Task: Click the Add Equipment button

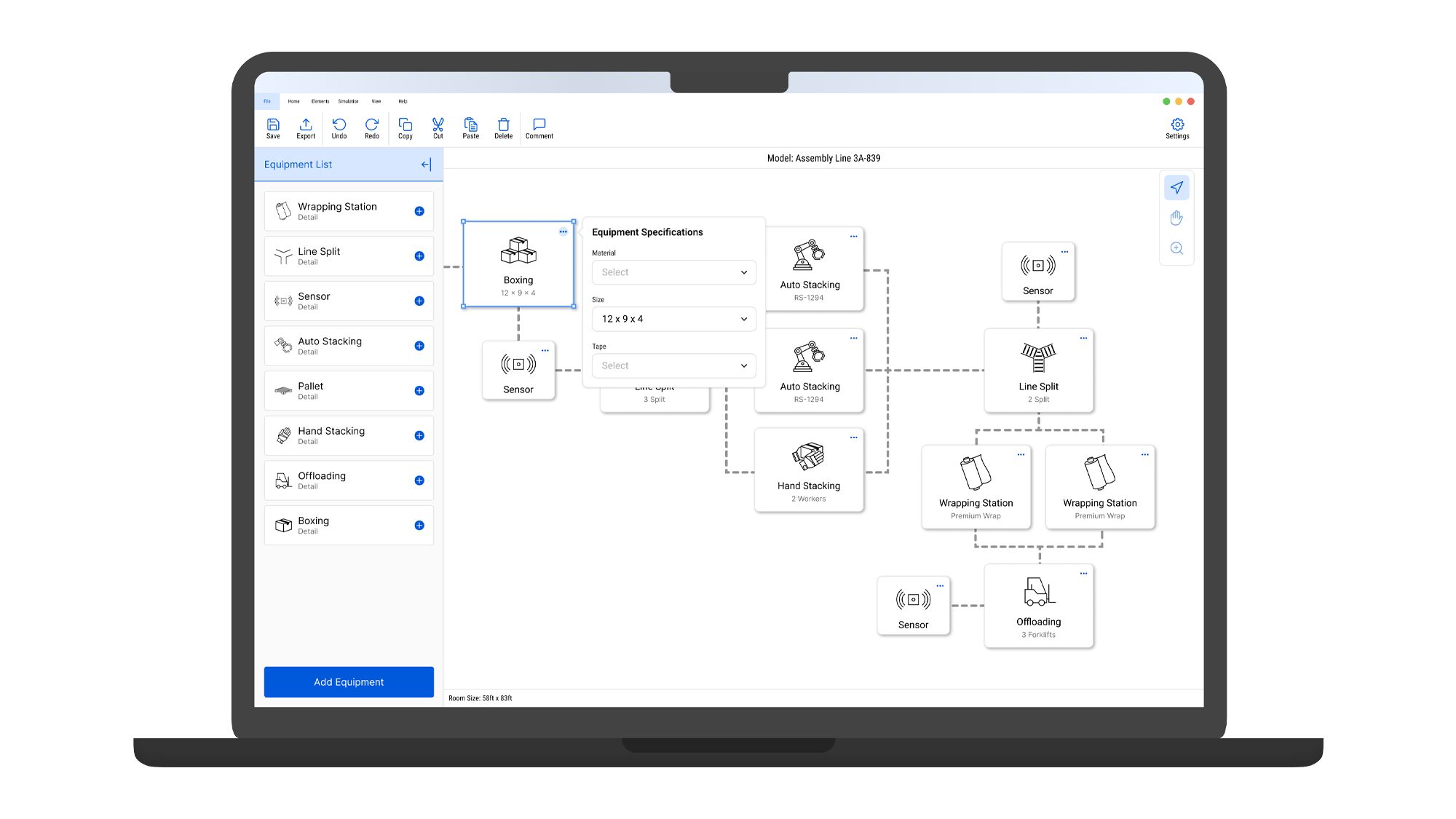Action: pyautogui.click(x=349, y=682)
